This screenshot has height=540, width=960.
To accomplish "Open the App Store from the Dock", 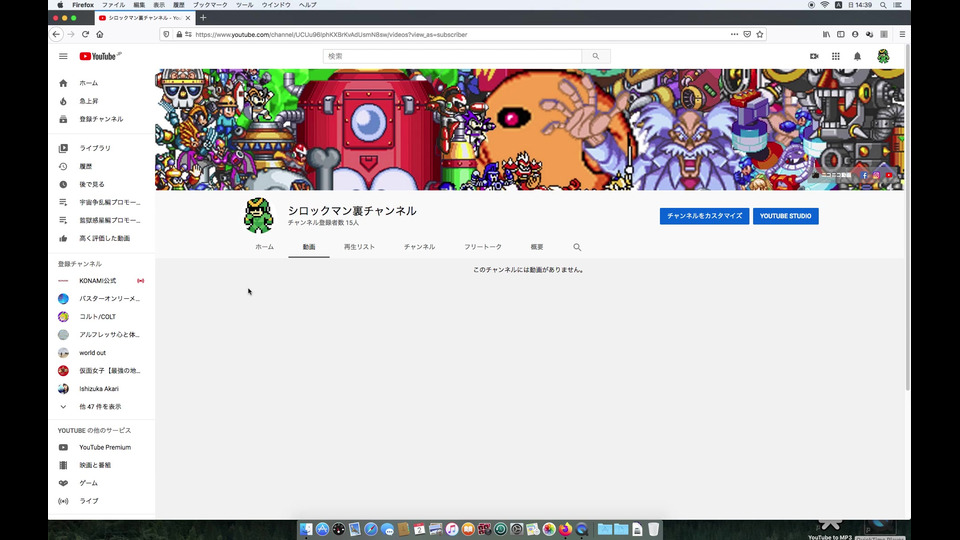I will point(322,529).
